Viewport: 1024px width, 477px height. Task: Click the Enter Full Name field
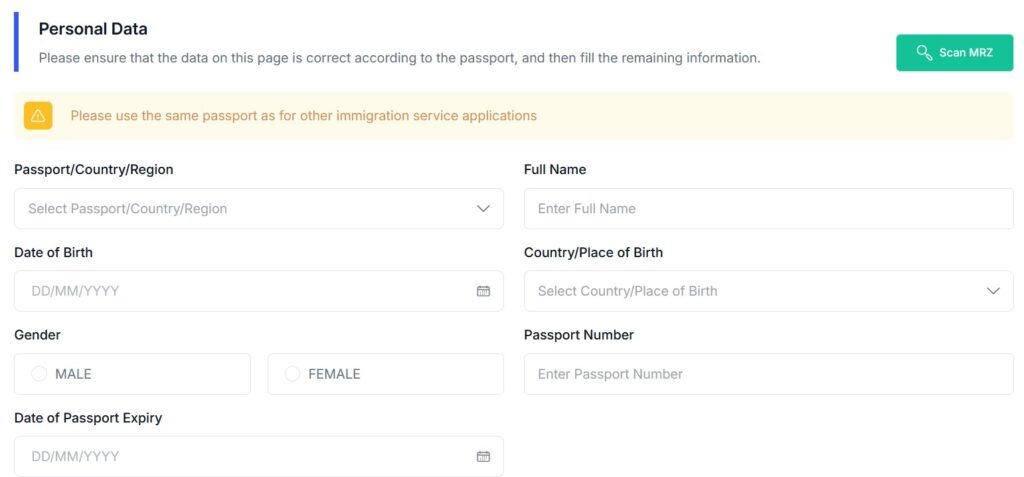(x=769, y=208)
